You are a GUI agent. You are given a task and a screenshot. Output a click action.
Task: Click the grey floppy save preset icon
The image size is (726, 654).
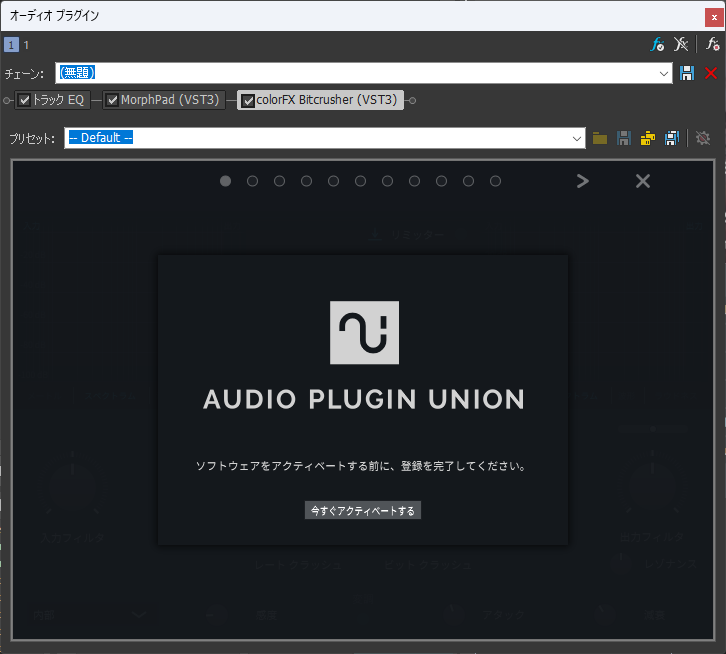(x=624, y=138)
